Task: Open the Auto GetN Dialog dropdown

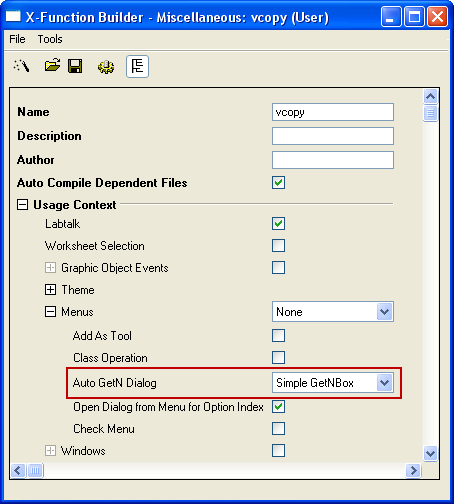Action: tap(333, 383)
